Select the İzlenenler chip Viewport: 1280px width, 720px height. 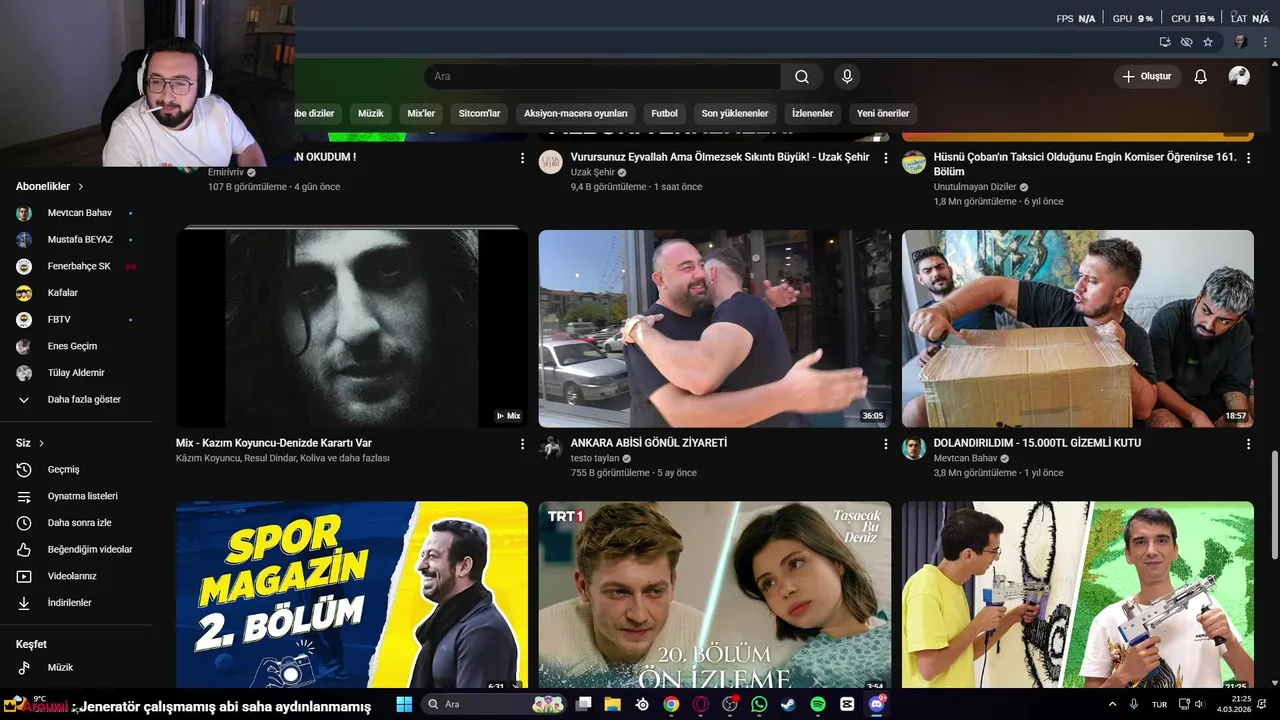[812, 113]
